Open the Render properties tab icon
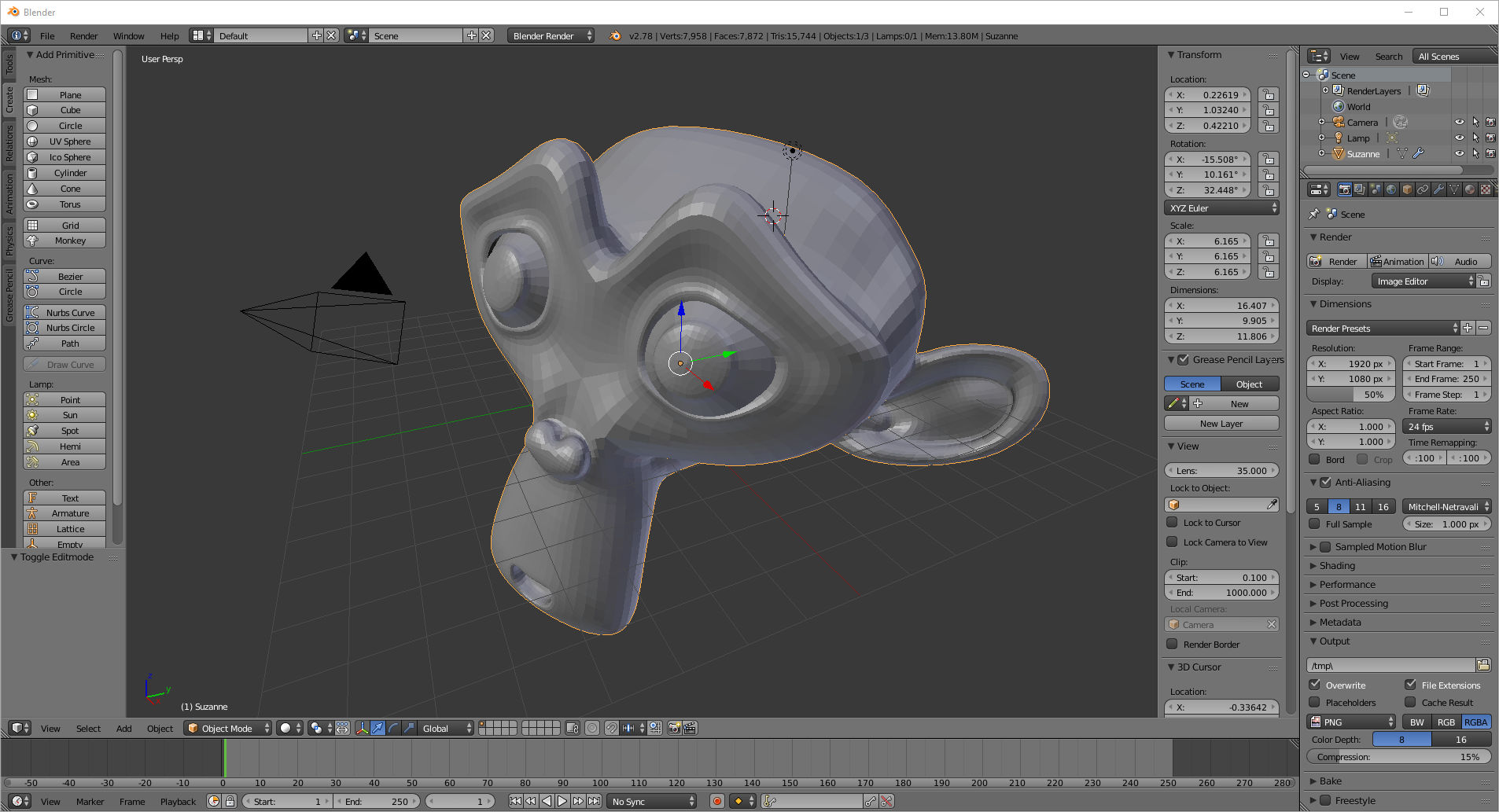Viewport: 1499px width, 812px height. click(1344, 189)
